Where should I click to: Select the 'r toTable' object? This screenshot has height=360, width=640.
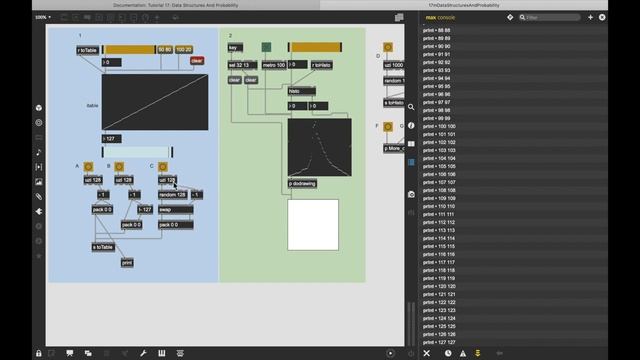[87, 50]
